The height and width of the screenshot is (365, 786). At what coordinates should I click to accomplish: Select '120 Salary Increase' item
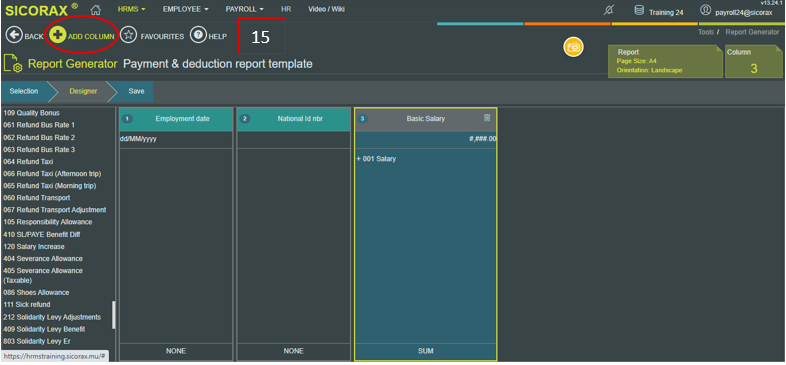[x=34, y=247]
